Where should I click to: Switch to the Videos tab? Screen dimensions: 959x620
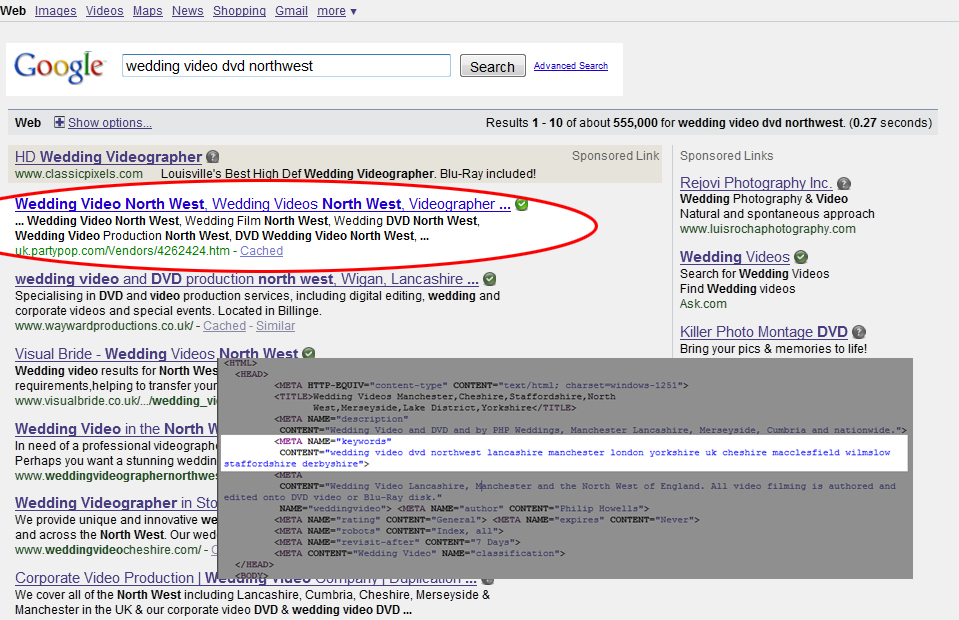(104, 11)
